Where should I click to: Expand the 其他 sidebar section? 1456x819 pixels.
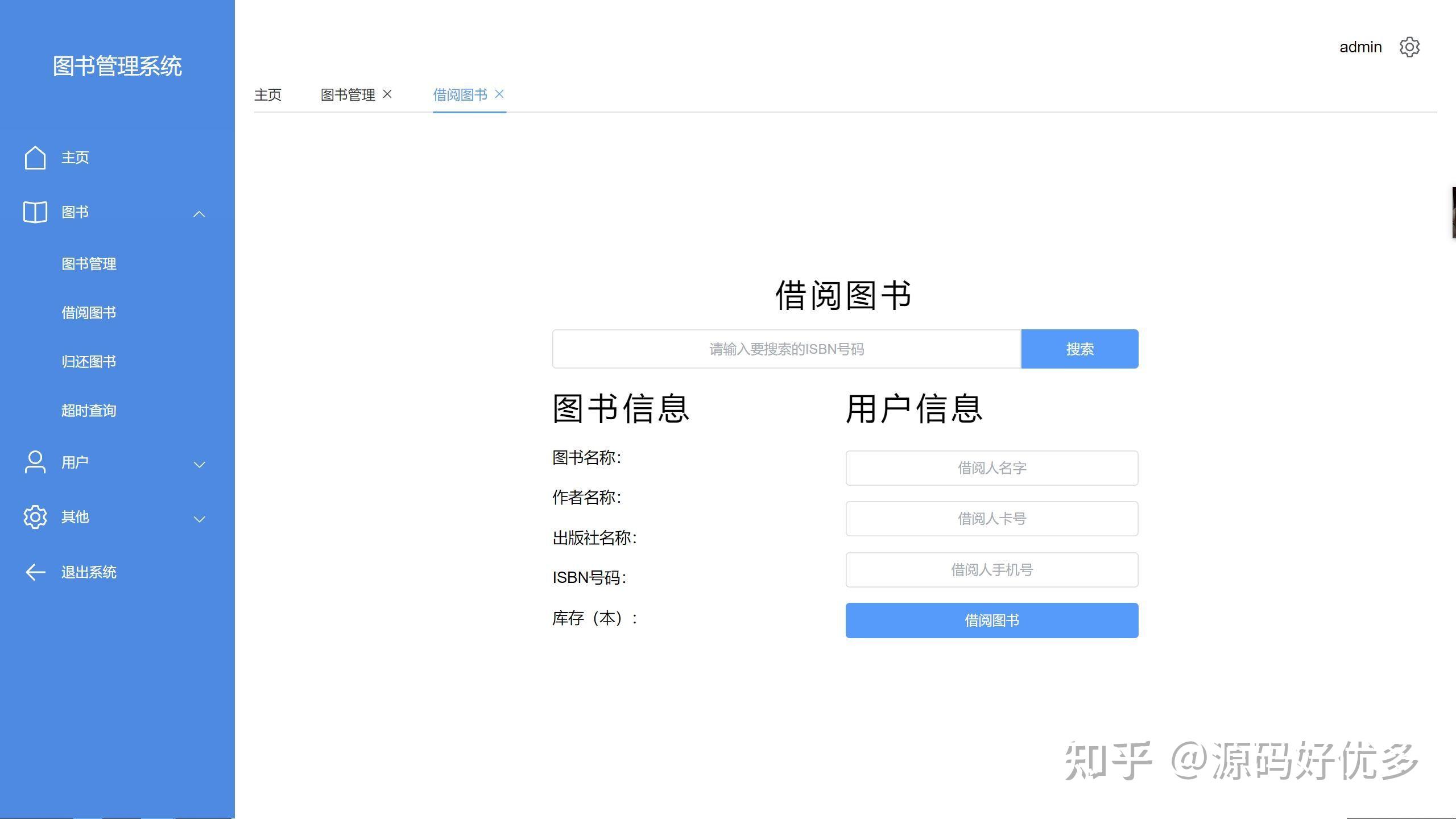199,519
